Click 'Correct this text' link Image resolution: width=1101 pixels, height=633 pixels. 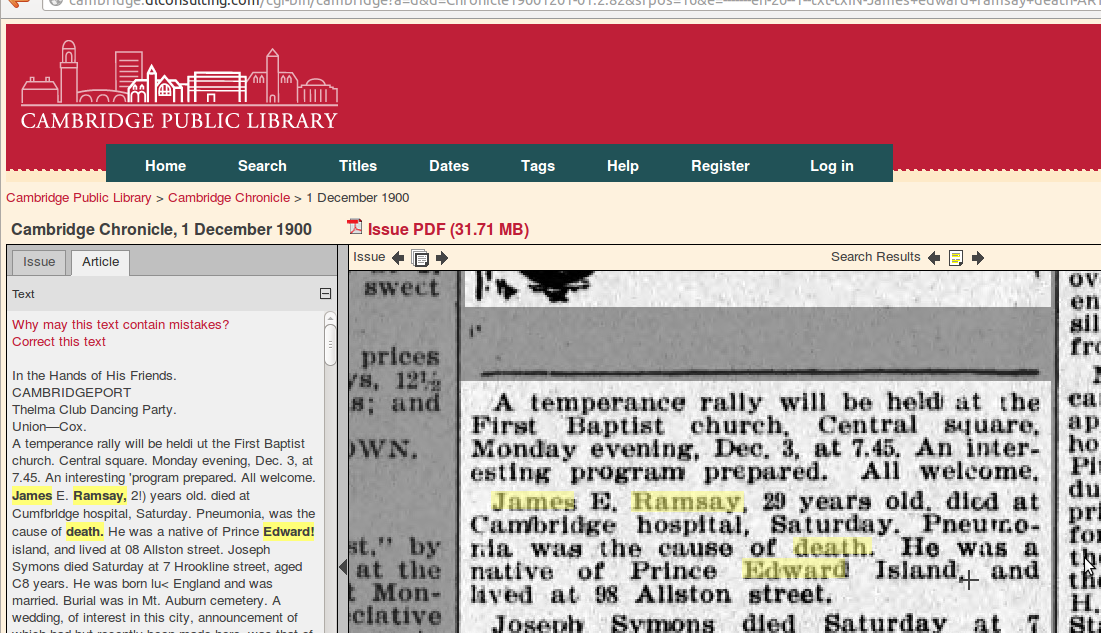pyautogui.click(x=59, y=342)
